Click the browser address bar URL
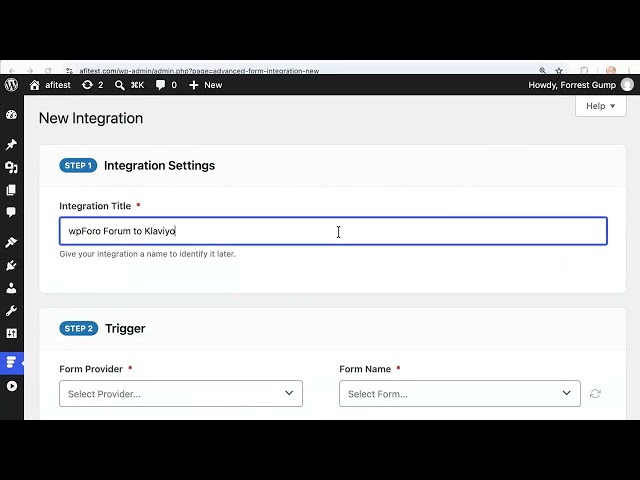The height and width of the screenshot is (480, 640). tap(199, 71)
